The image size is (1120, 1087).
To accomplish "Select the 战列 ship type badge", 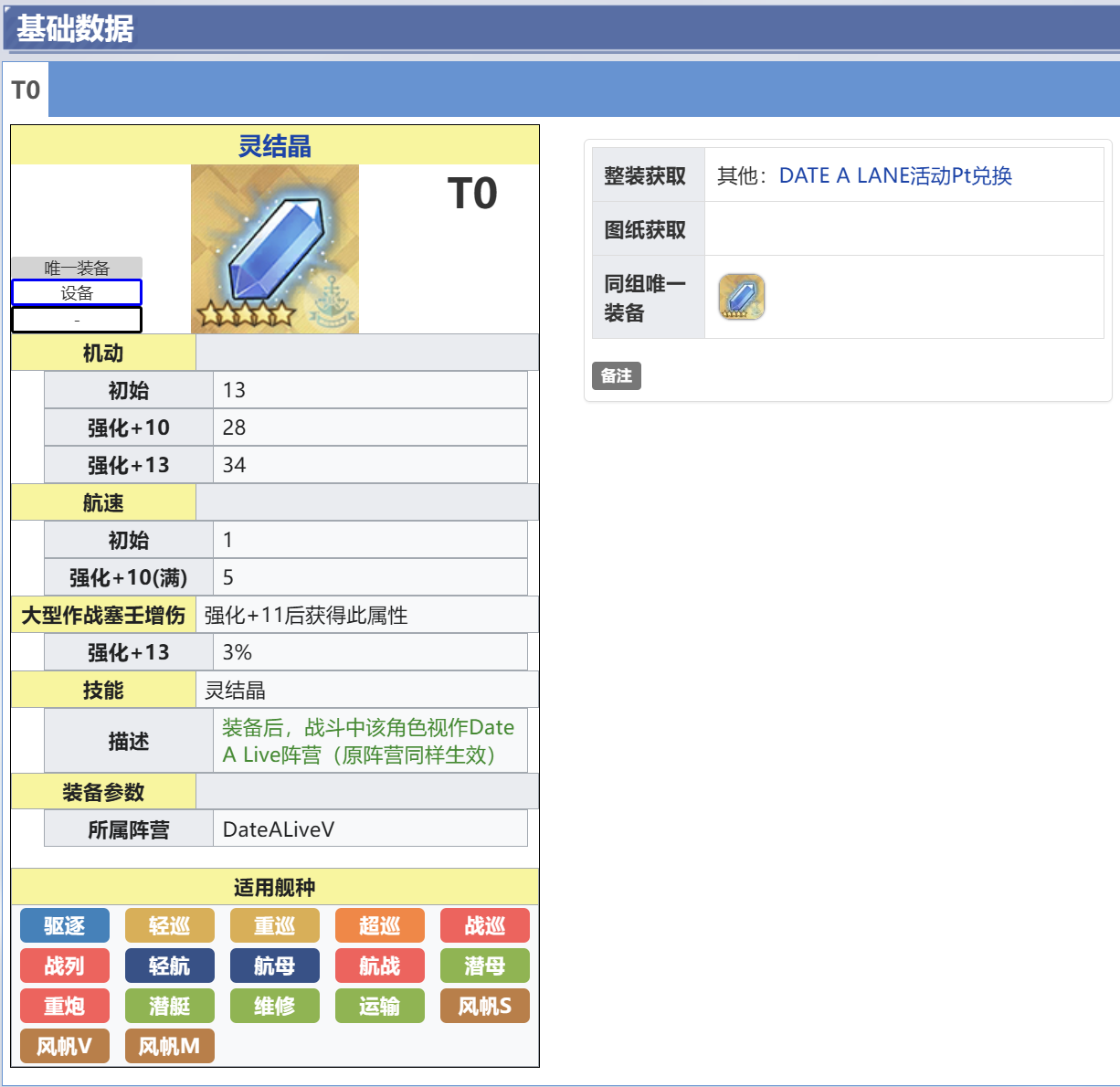I will pos(64,965).
